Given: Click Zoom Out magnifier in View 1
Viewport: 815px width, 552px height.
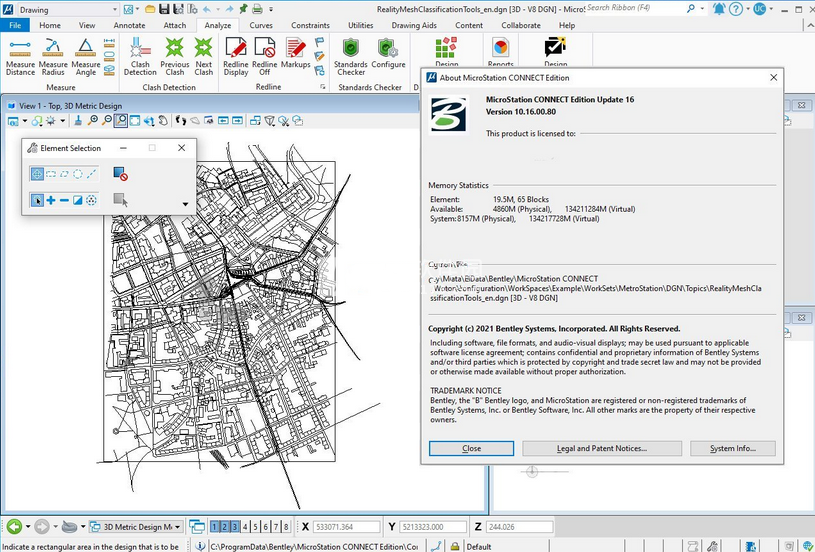Looking at the screenshot, I should click(107, 121).
